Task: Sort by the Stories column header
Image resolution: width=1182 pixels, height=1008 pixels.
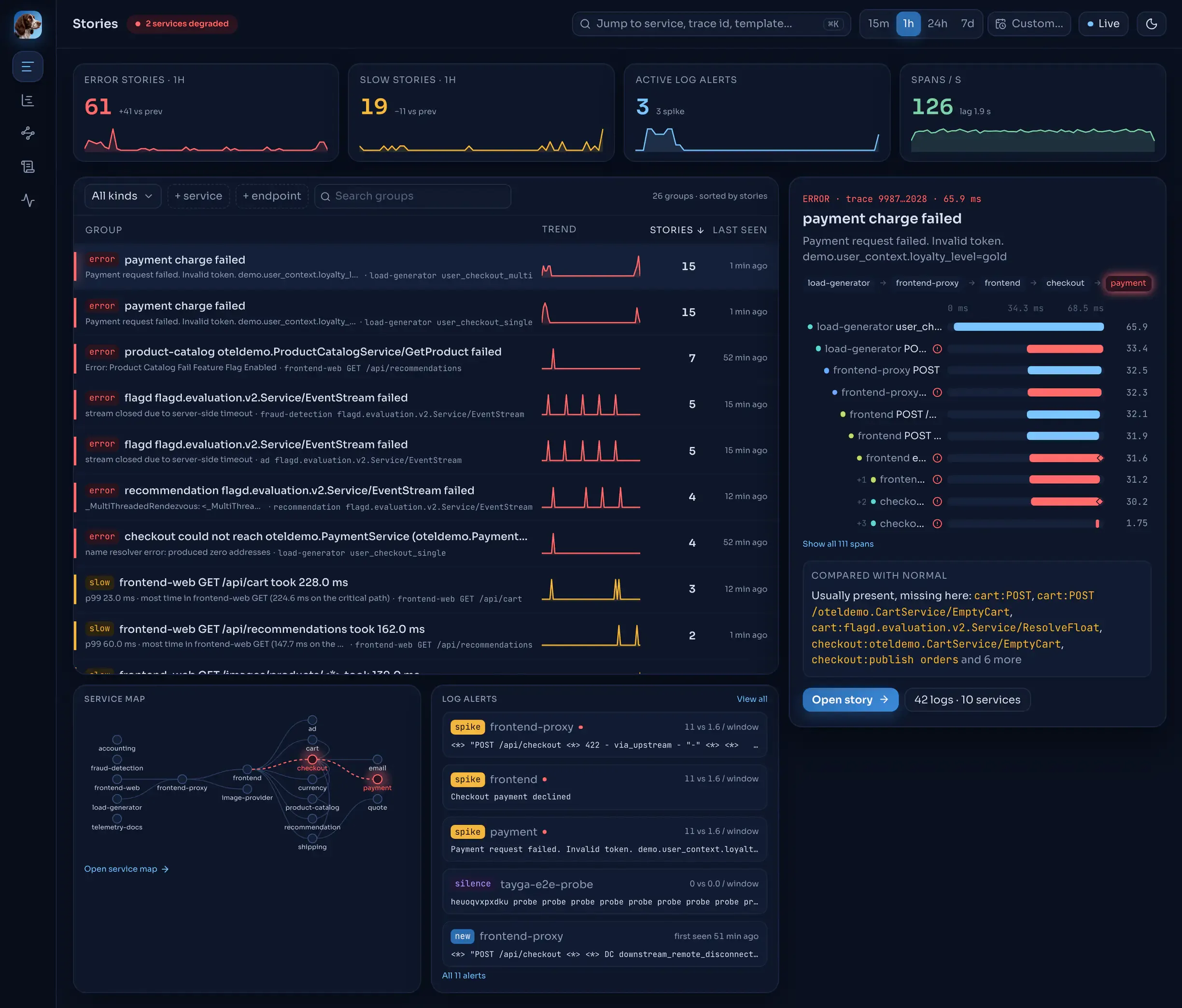Action: (x=676, y=230)
